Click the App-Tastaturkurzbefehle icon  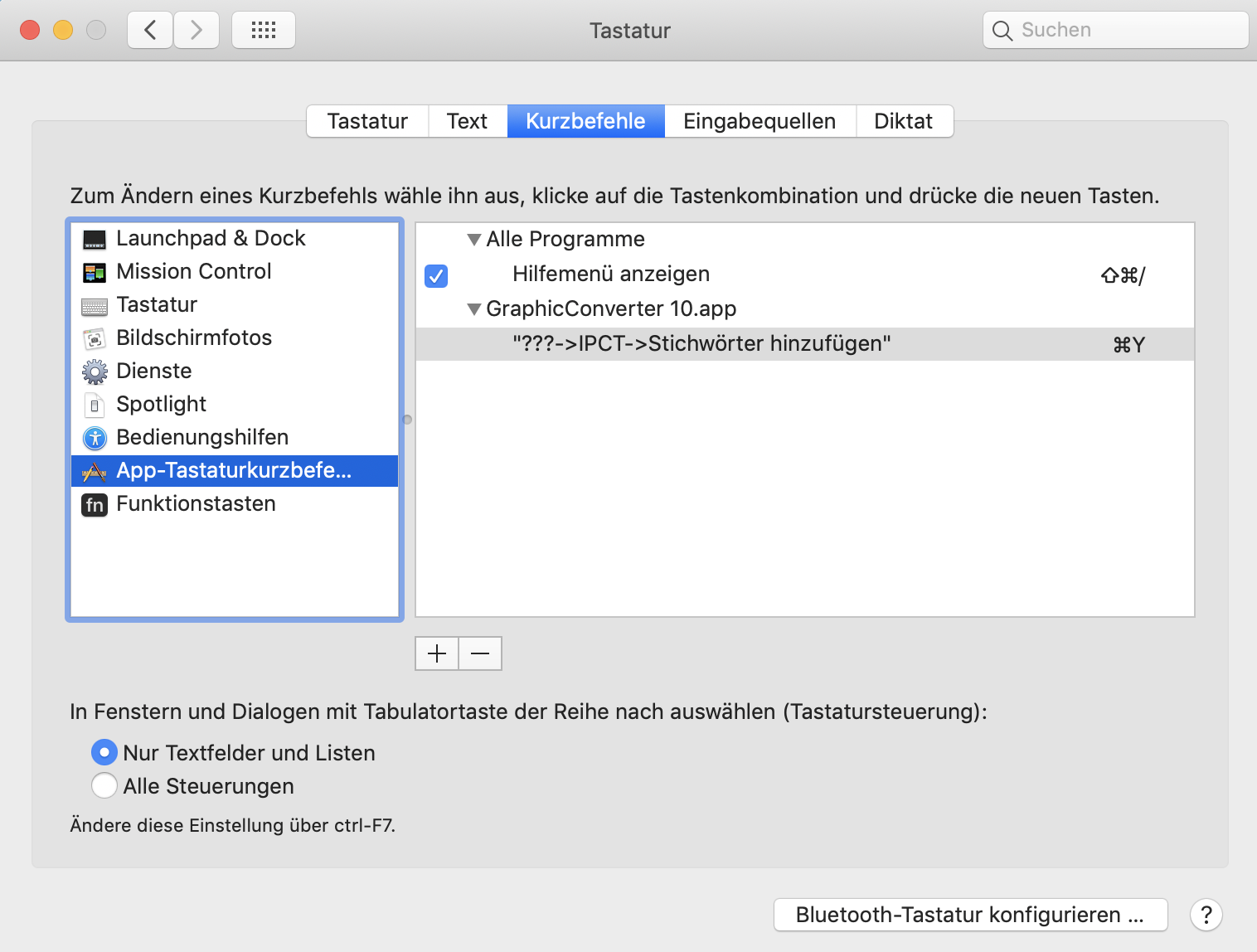pos(95,472)
